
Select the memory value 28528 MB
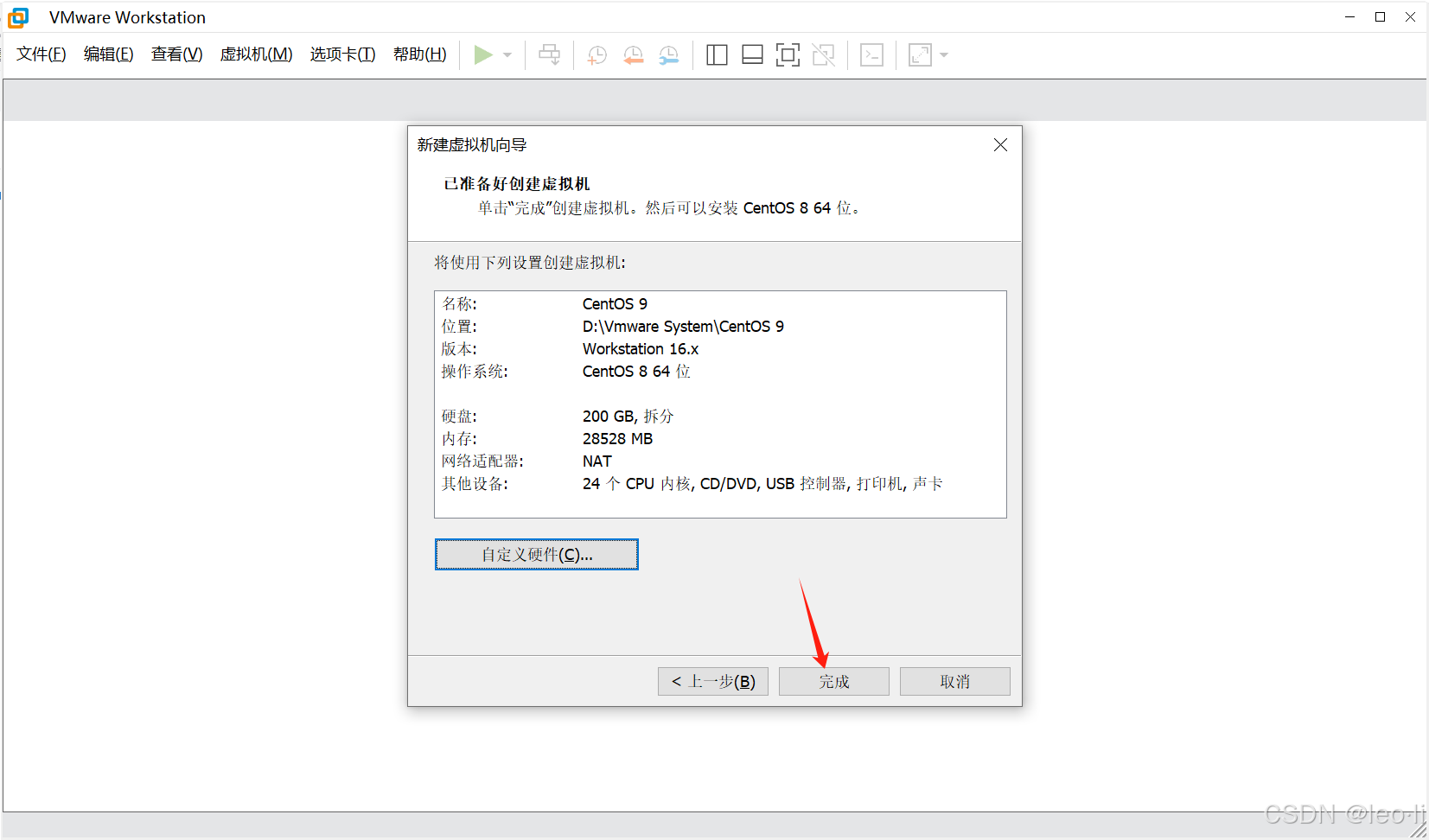[617, 439]
